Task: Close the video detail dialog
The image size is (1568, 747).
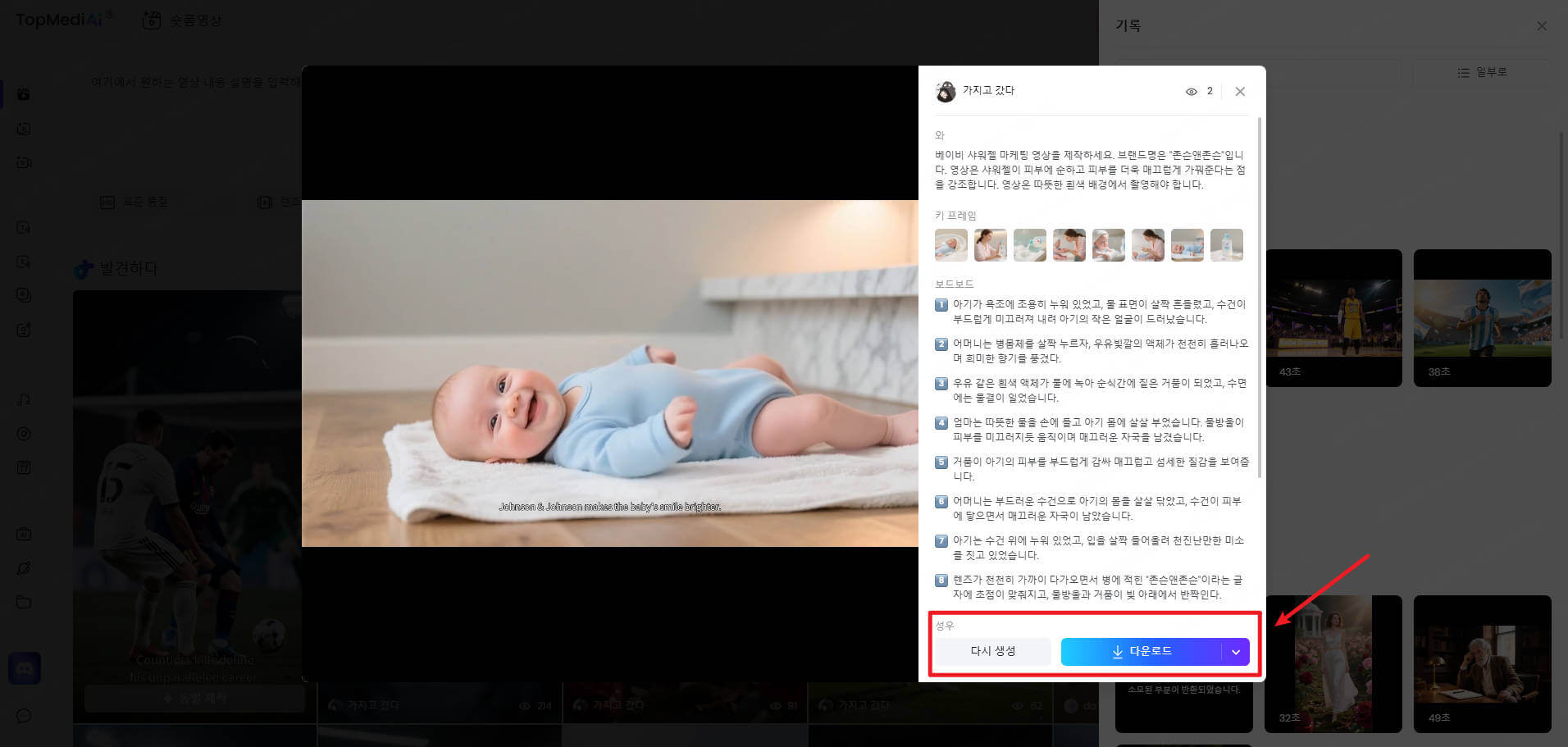Action: point(1240,92)
